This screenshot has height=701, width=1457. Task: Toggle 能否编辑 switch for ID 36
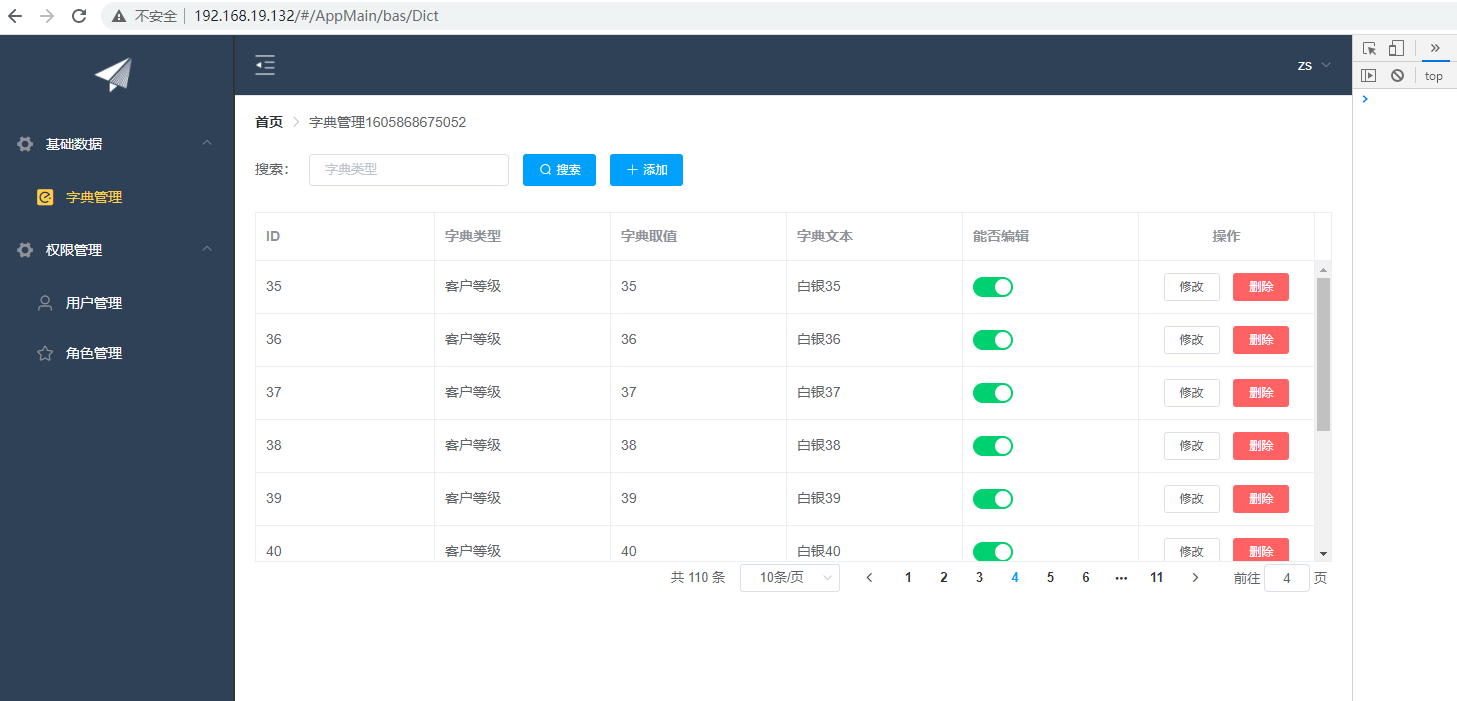pyautogui.click(x=993, y=340)
